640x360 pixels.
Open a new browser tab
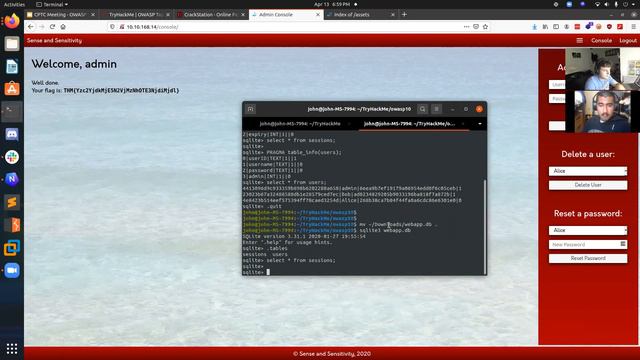tap(404, 14)
